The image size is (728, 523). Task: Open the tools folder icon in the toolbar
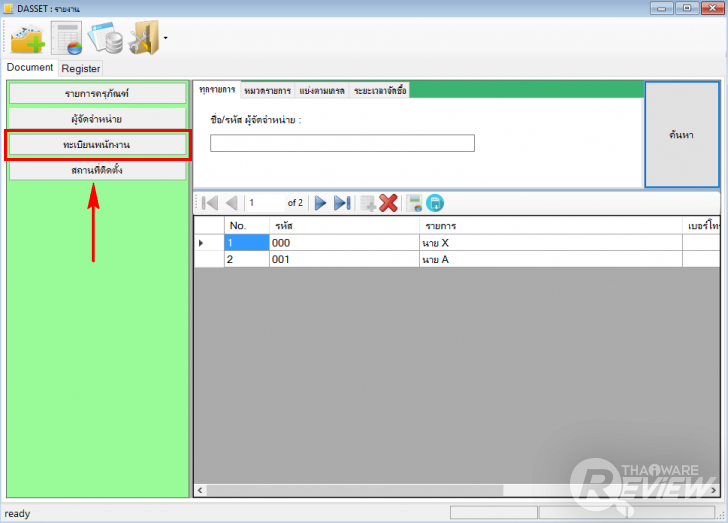[x=144, y=38]
